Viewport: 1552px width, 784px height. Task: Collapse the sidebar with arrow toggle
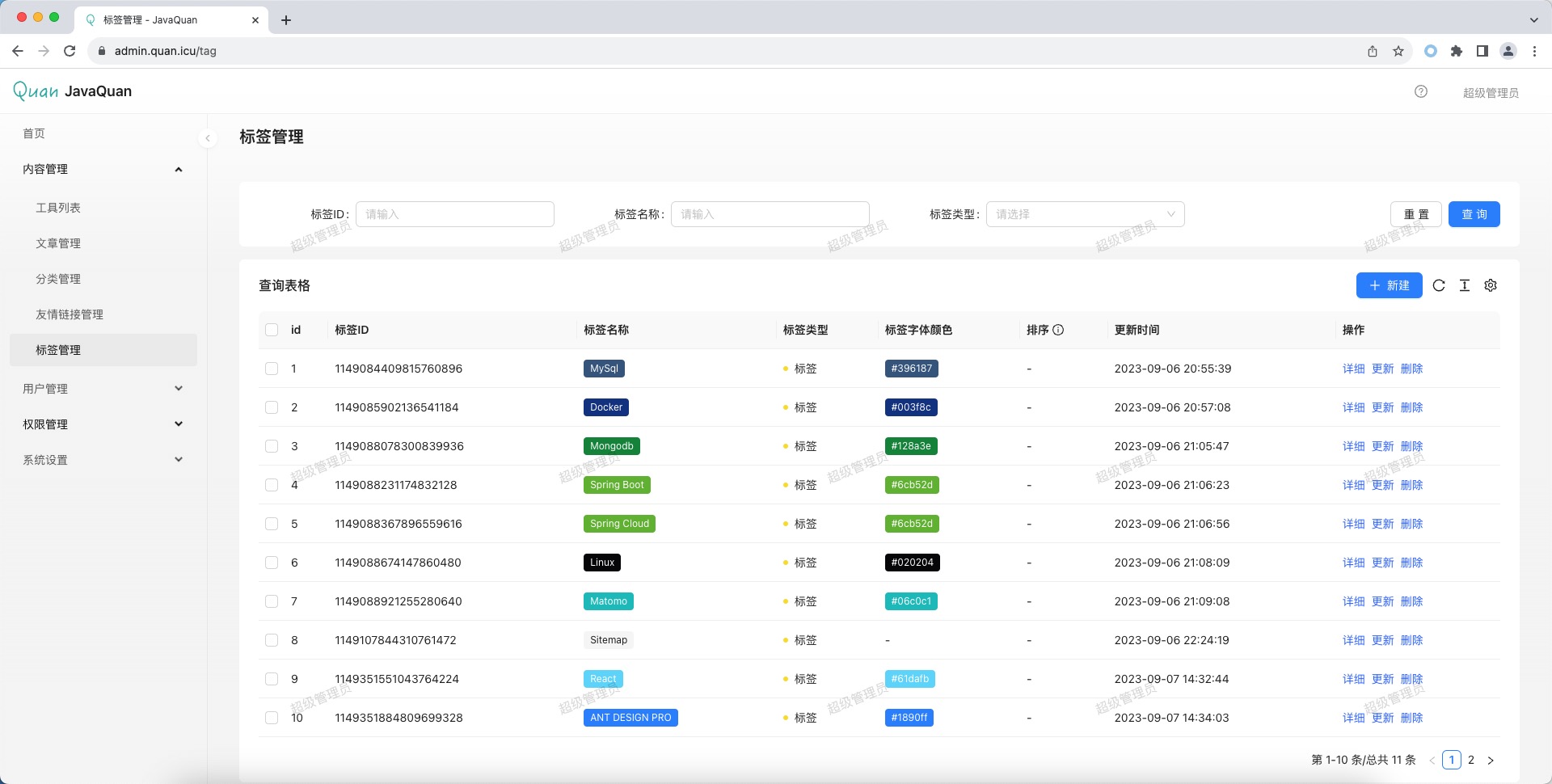point(208,138)
